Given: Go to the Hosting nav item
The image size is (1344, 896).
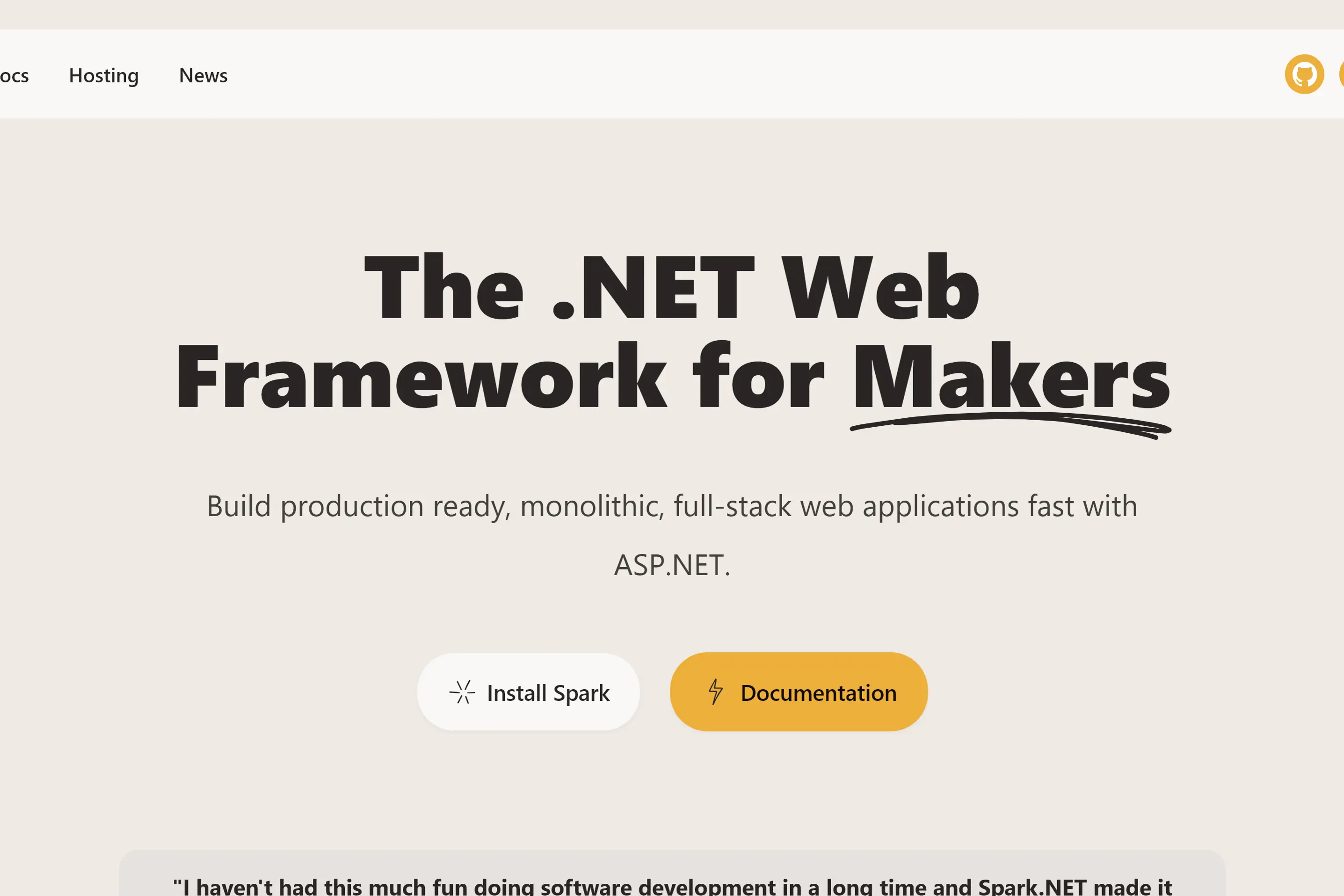Looking at the screenshot, I should tap(103, 75).
